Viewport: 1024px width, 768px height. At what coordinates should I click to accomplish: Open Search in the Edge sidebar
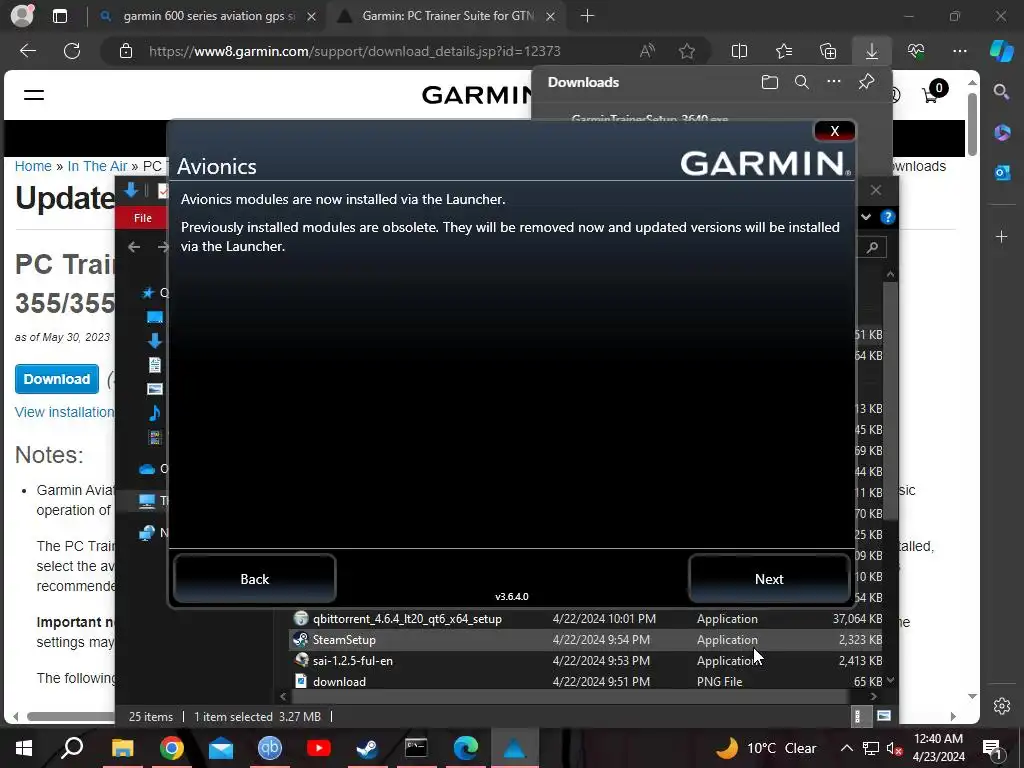[x=1001, y=92]
